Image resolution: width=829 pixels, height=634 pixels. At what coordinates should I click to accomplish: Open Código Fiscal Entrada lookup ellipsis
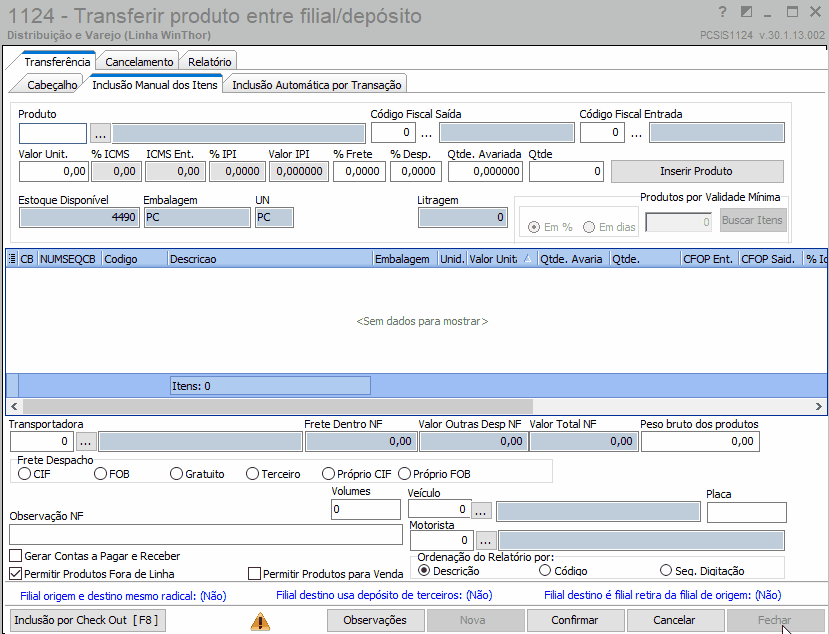point(637,133)
